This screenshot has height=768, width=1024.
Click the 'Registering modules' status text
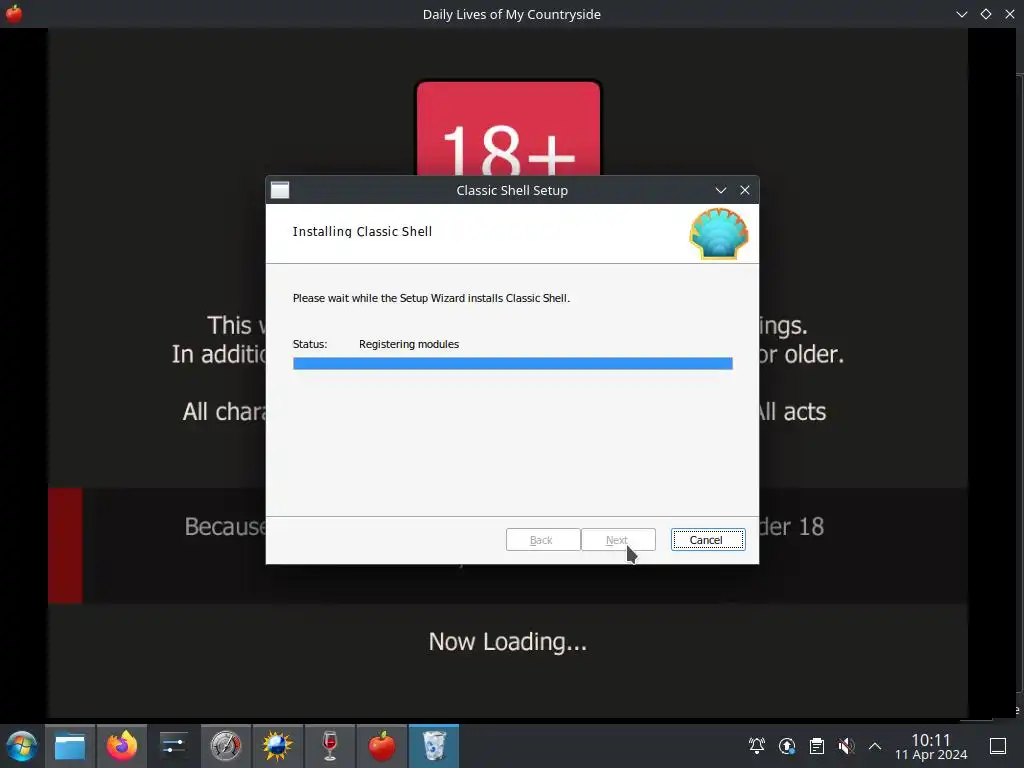pyautogui.click(x=409, y=344)
